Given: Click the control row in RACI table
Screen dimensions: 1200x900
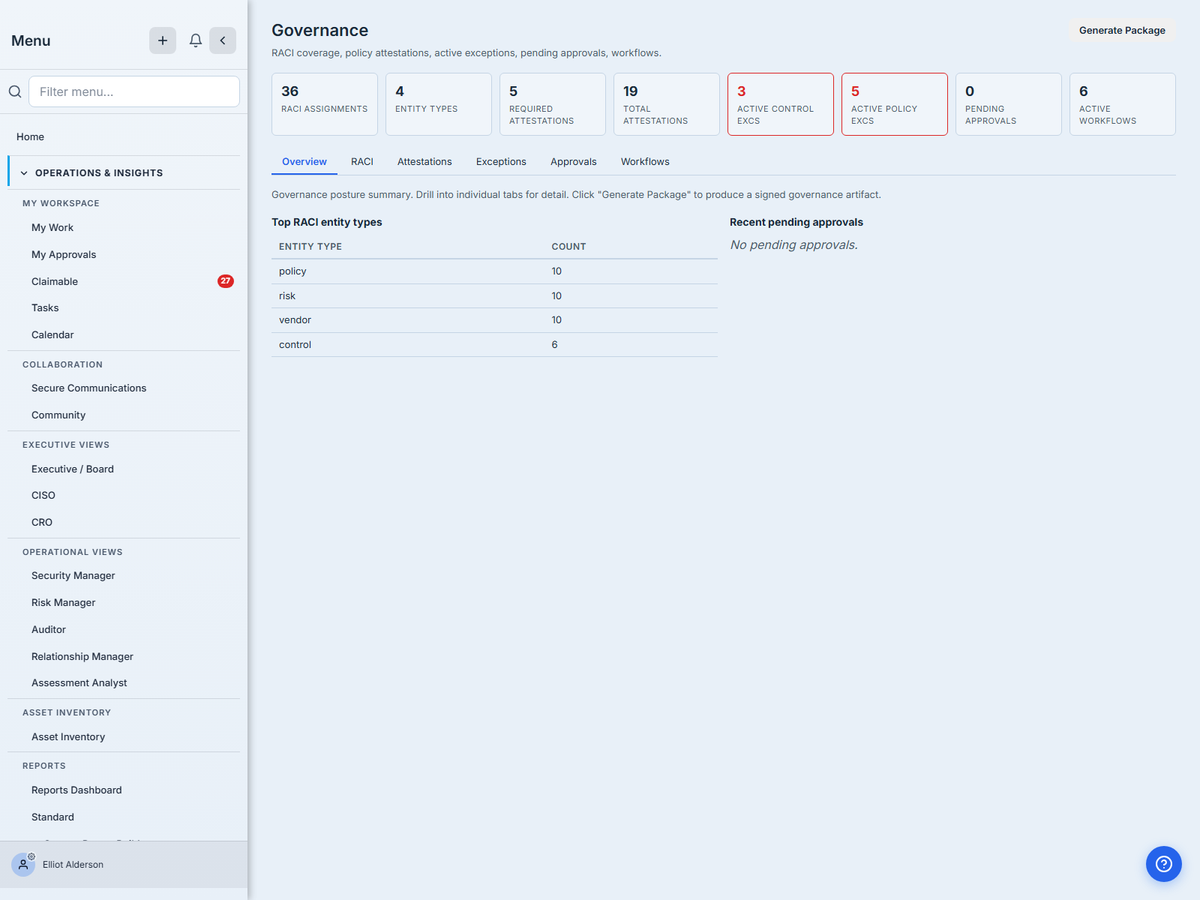Looking at the screenshot, I should 495,345.
